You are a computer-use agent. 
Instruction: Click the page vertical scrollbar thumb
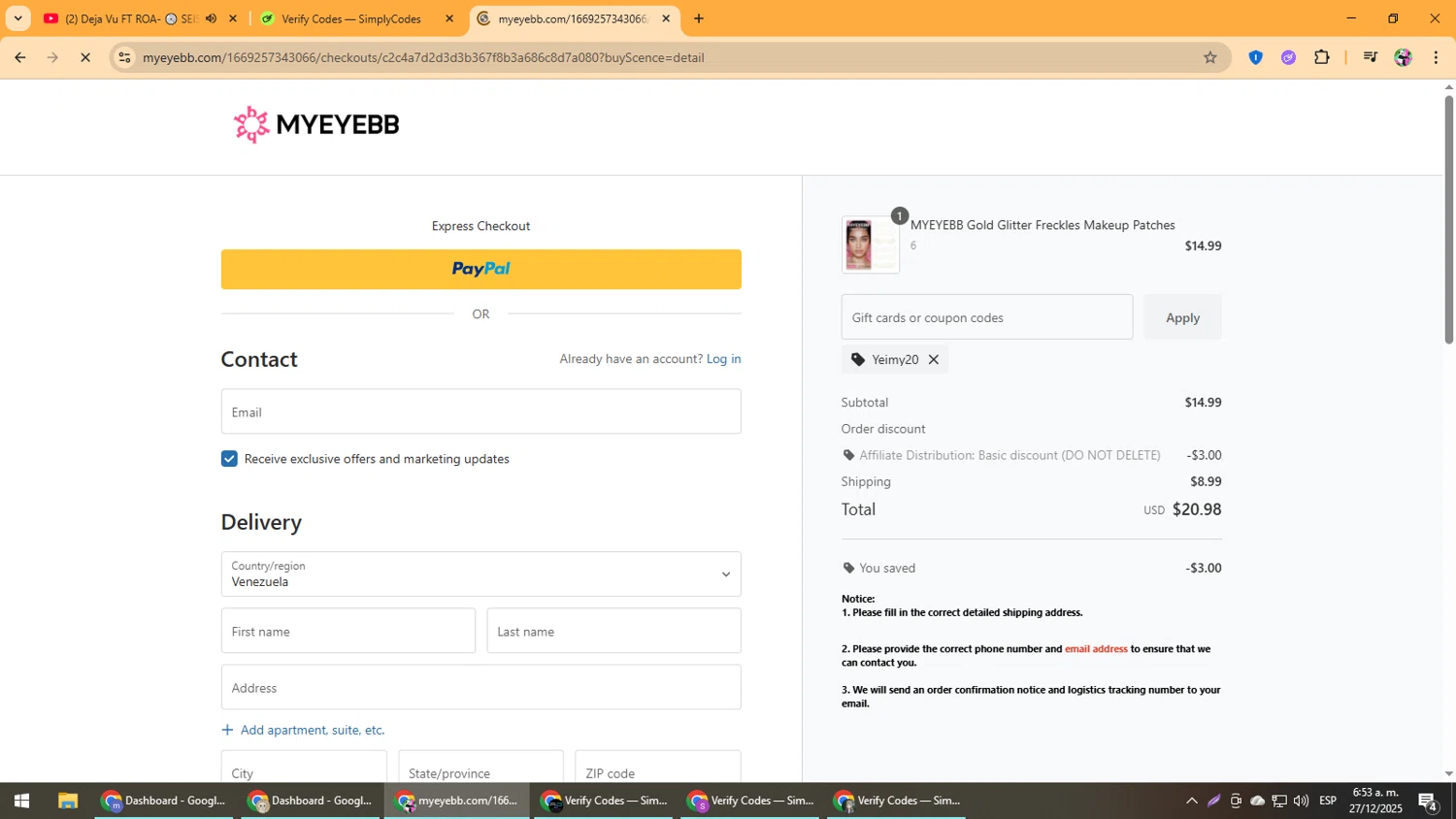[1448, 218]
